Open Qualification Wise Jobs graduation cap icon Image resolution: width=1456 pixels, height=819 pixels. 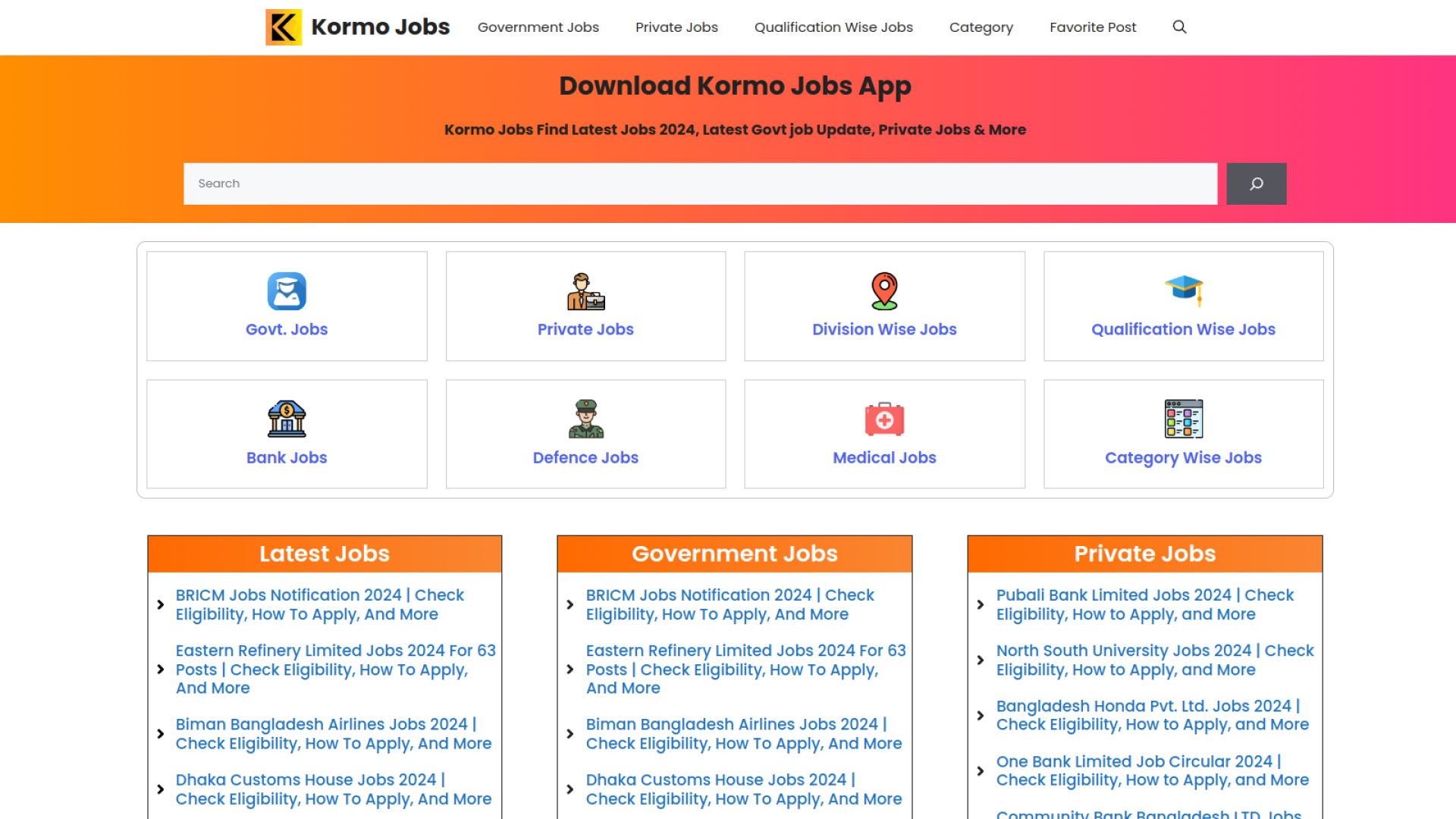pos(1183,290)
